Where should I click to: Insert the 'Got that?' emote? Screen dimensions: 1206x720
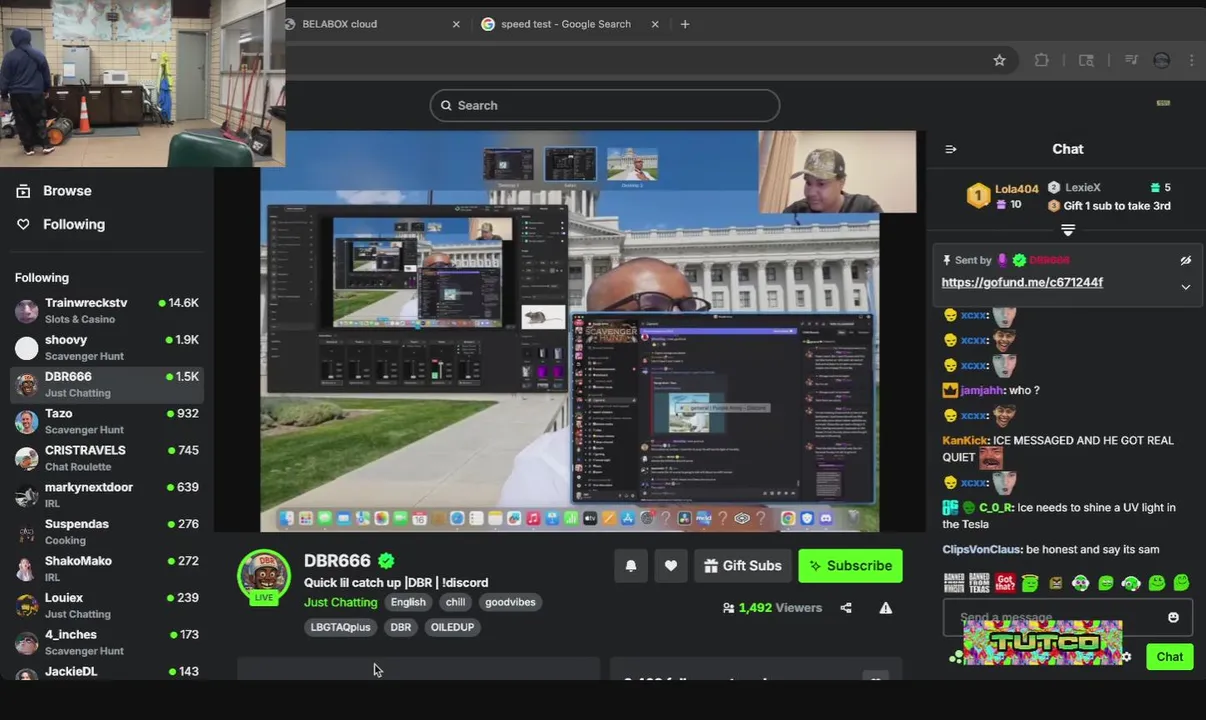click(1005, 582)
